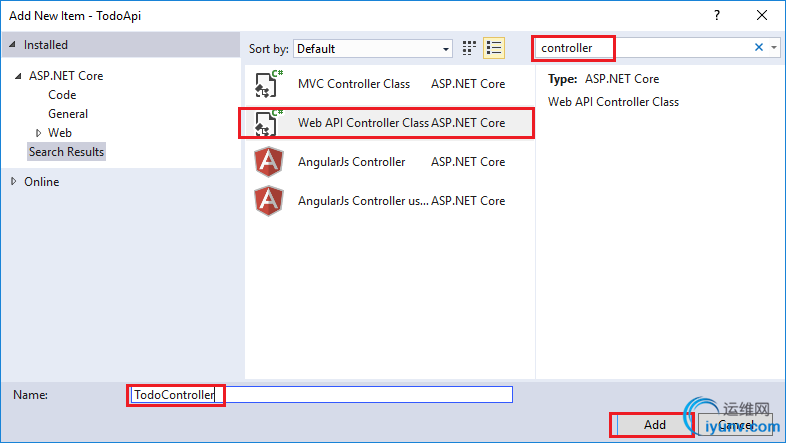This screenshot has width=786, height=443.
Task: Click the AngularJs Controller red shield icon
Action: pos(269,162)
